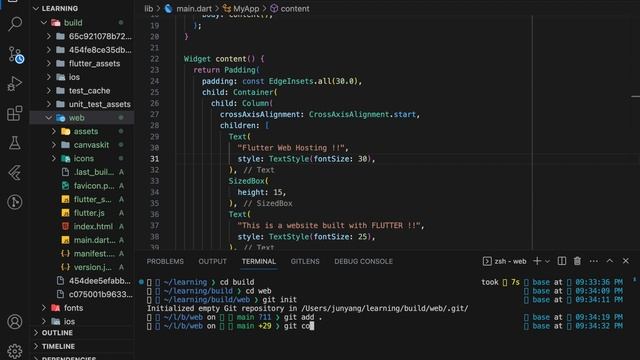640x360 pixels.
Task: Click main.dart in the breadcrumb
Action: [x=193, y=9]
